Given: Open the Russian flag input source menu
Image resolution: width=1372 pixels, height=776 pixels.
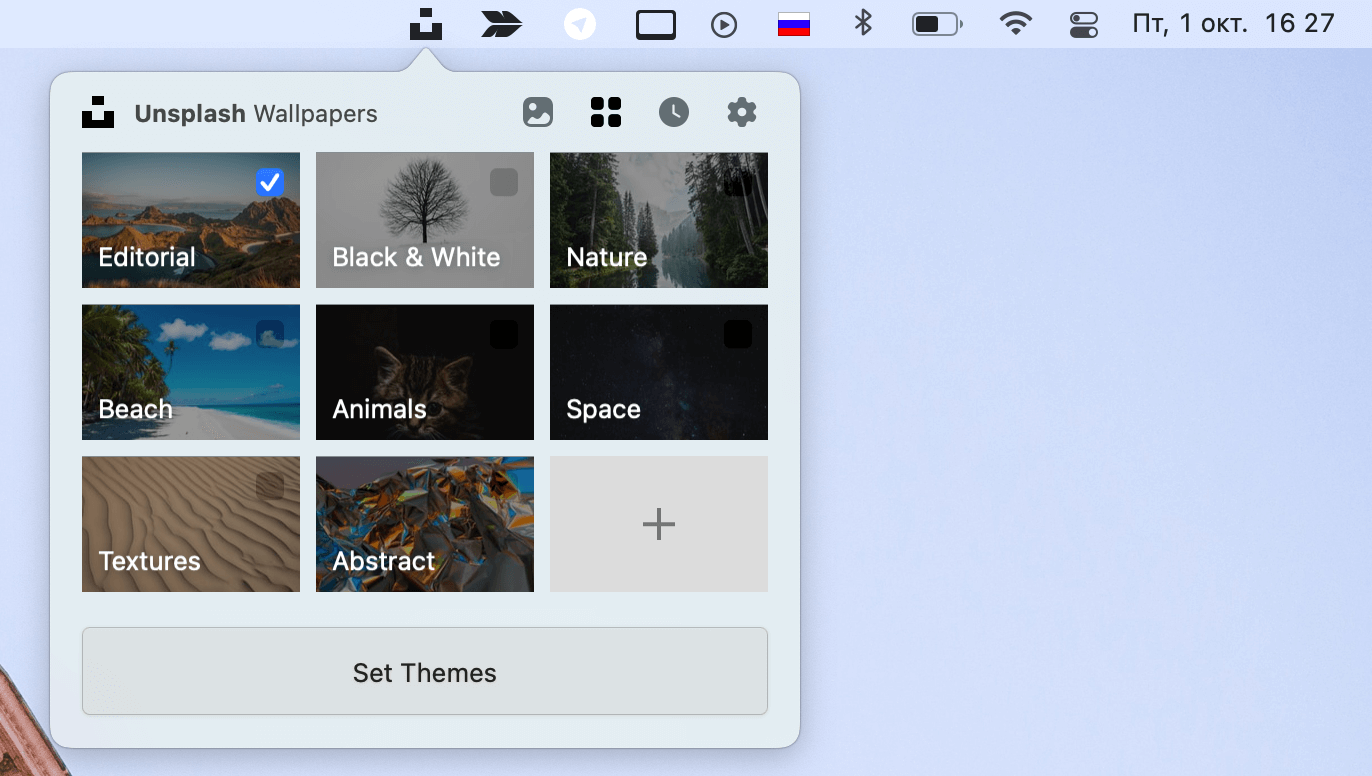Looking at the screenshot, I should [x=794, y=24].
